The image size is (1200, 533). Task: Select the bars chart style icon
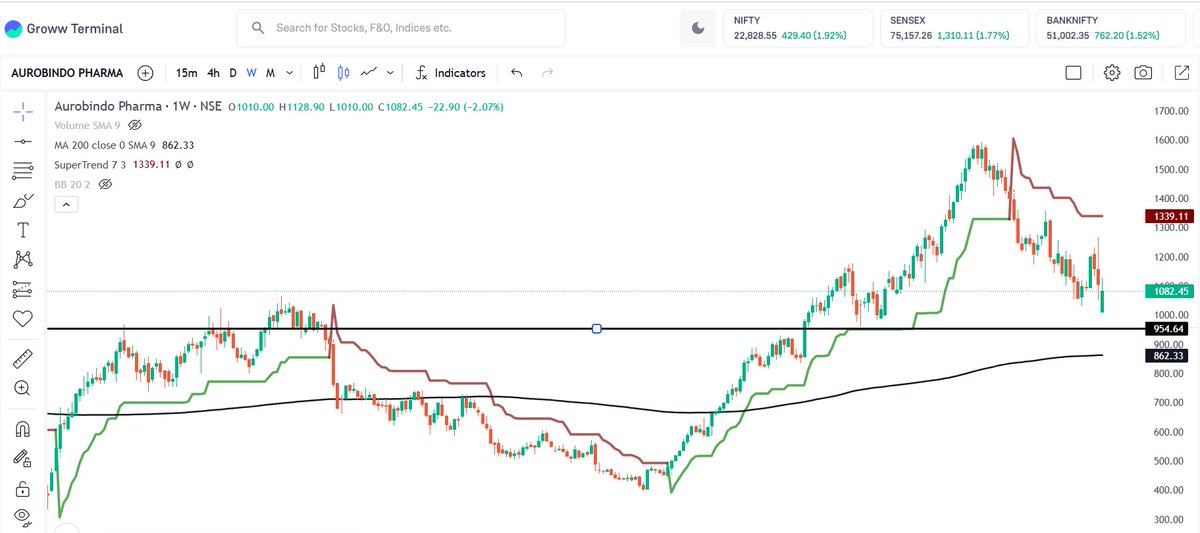[x=319, y=72]
